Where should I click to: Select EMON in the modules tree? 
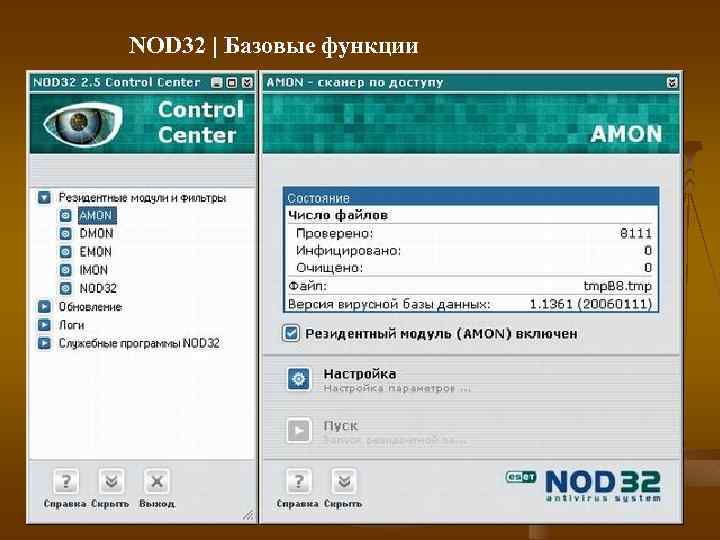point(96,252)
